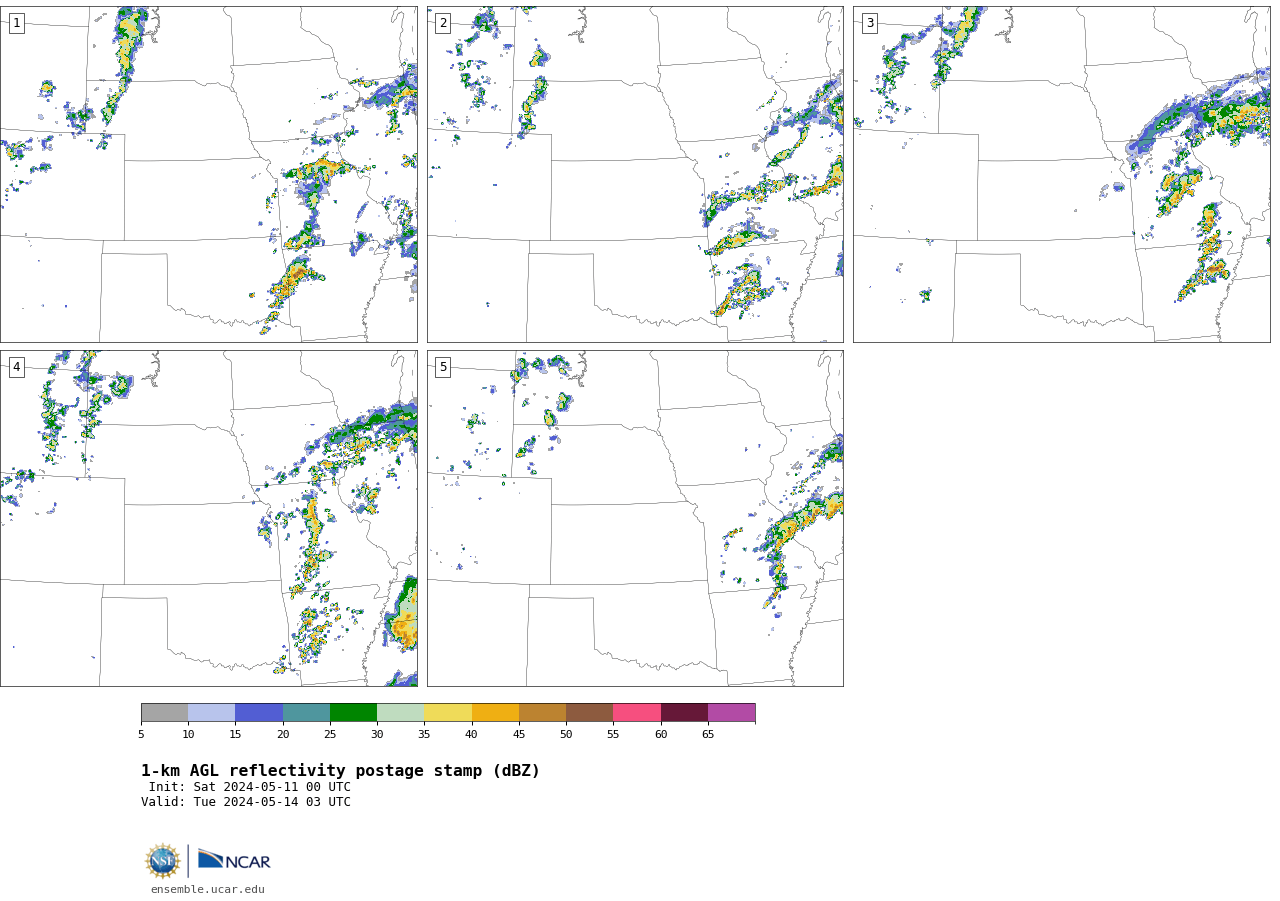Viewport: 1280px width, 901px height.
Task: Click the panel number label 3
Action: pyautogui.click(x=869, y=23)
